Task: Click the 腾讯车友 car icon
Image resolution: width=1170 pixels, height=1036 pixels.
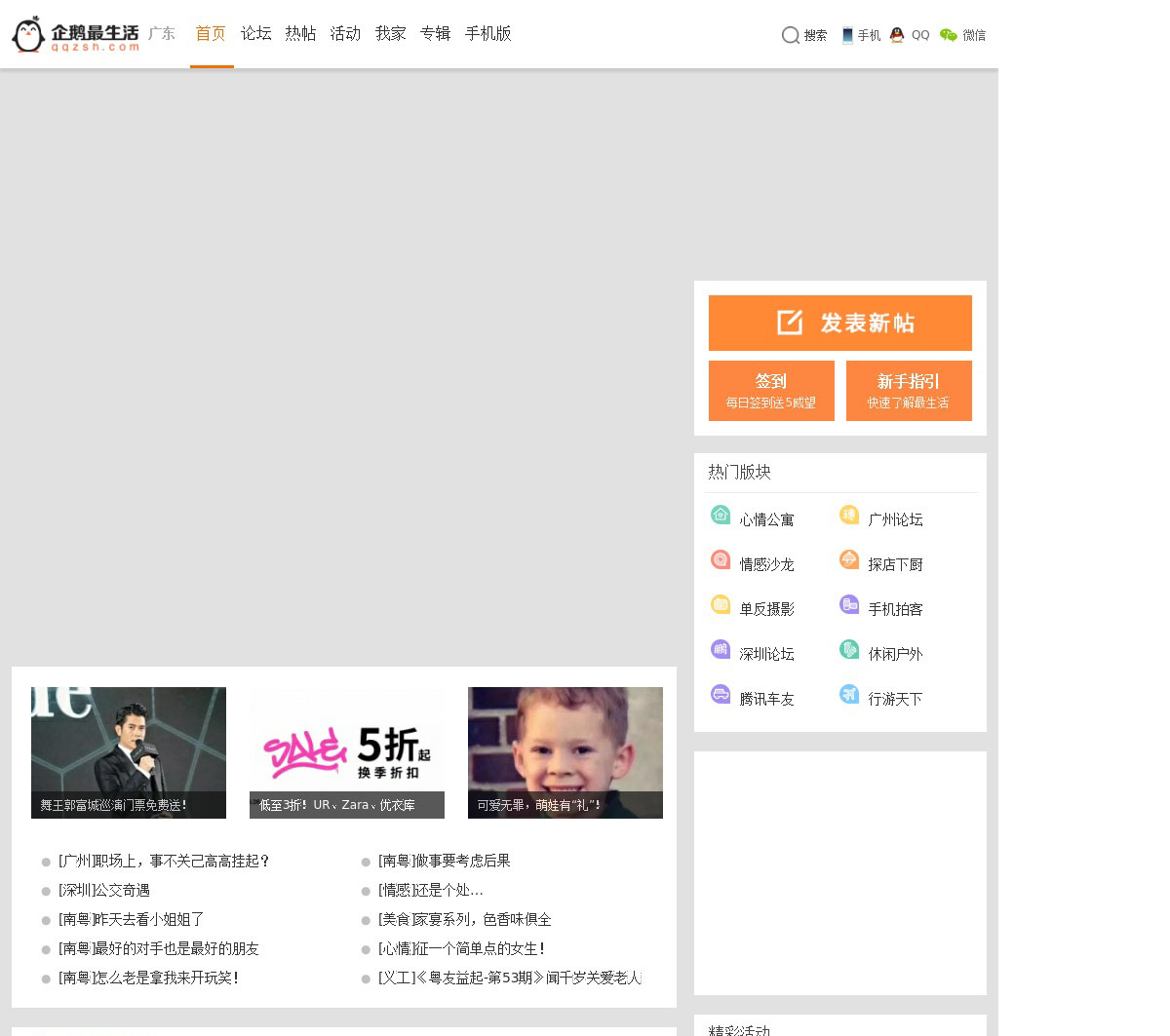Action: (721, 694)
